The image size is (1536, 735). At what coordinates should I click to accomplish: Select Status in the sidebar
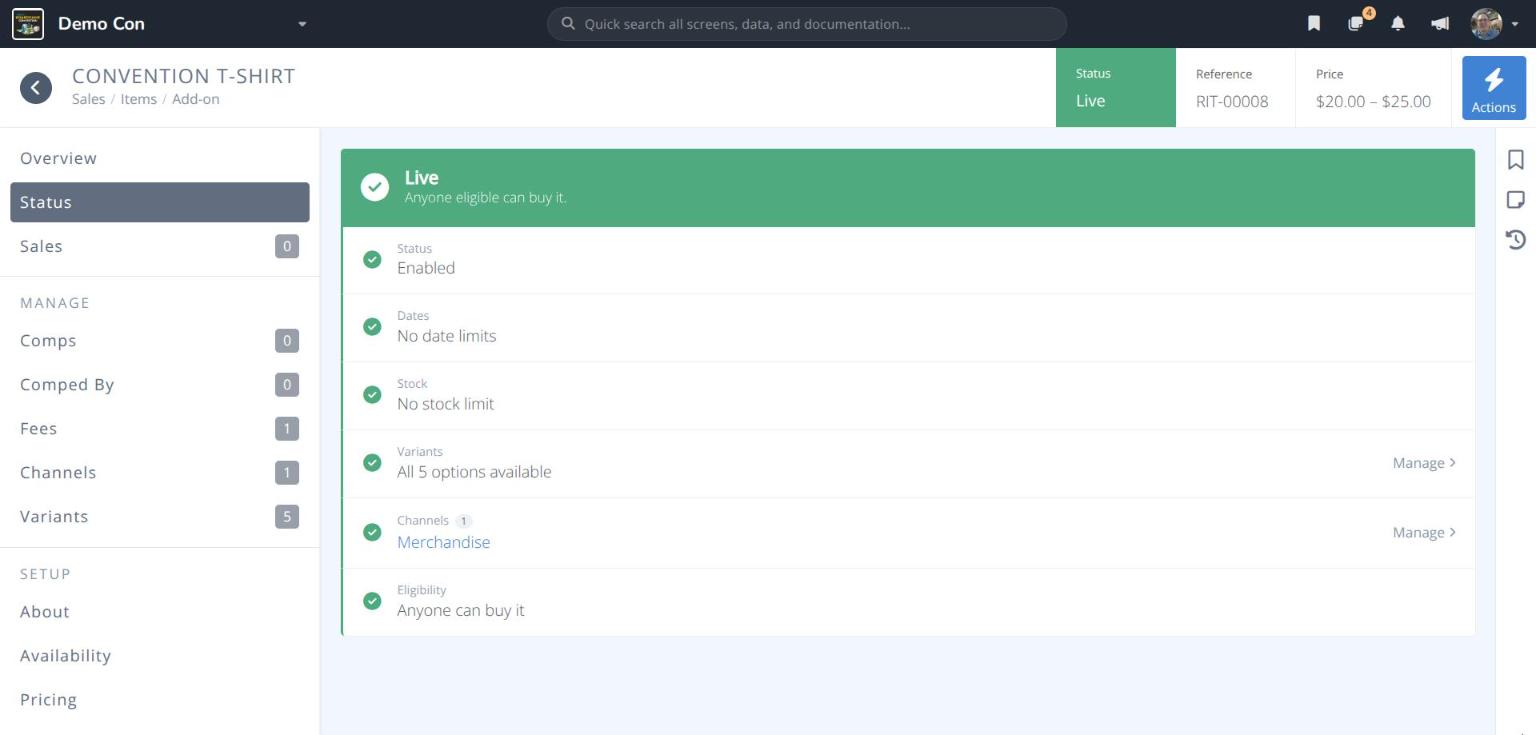[x=160, y=202]
